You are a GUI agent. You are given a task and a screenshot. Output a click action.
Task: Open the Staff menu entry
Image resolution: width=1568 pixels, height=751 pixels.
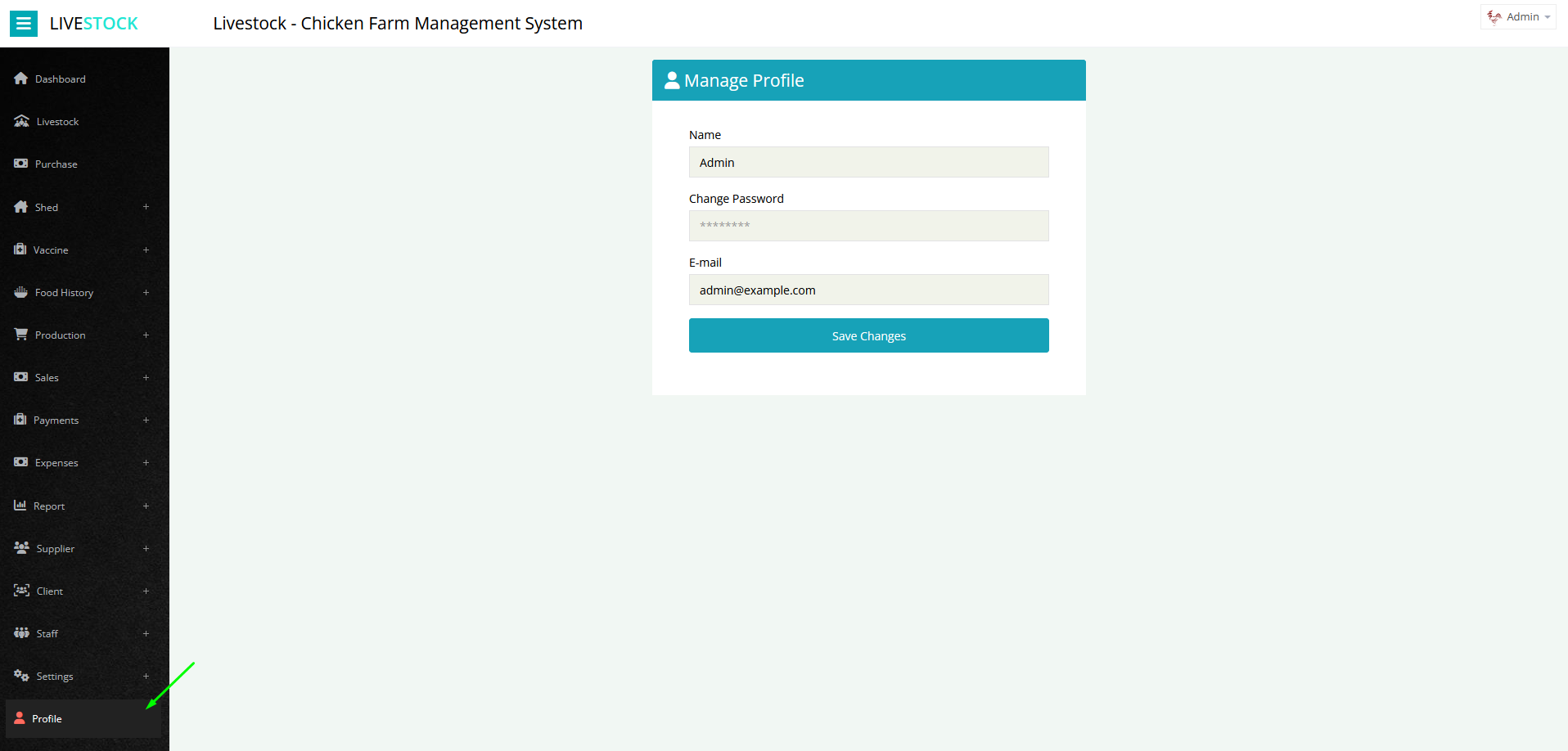pos(46,632)
